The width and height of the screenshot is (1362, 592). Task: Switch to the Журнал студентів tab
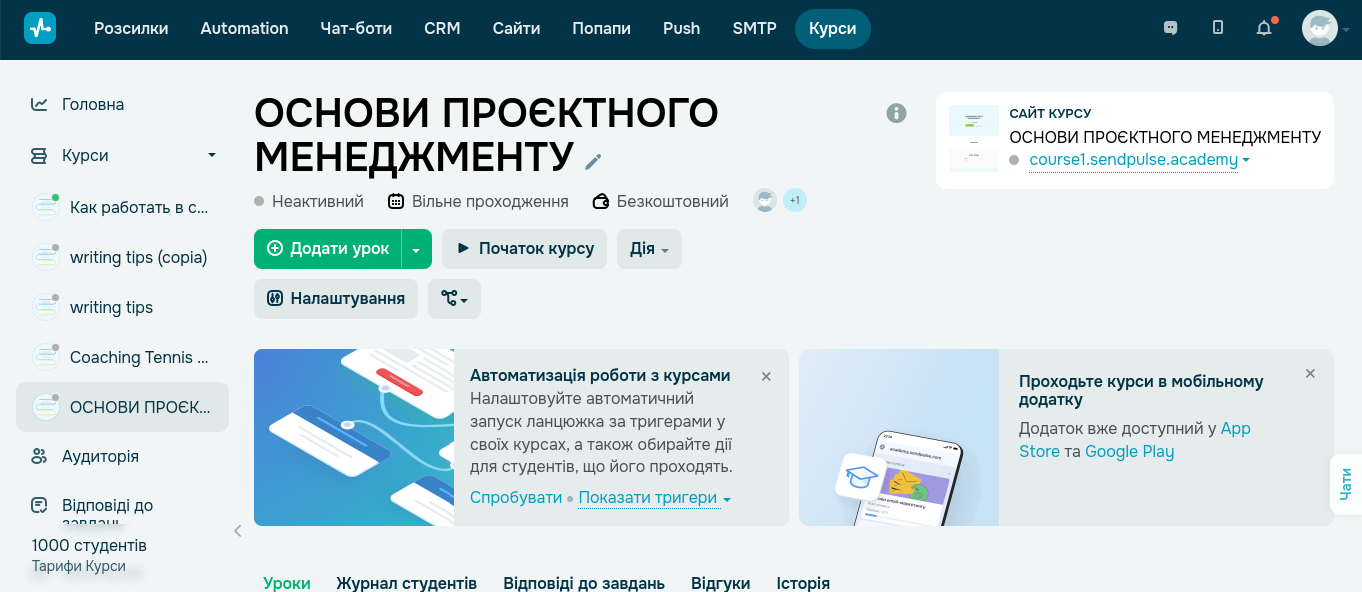tap(406, 583)
